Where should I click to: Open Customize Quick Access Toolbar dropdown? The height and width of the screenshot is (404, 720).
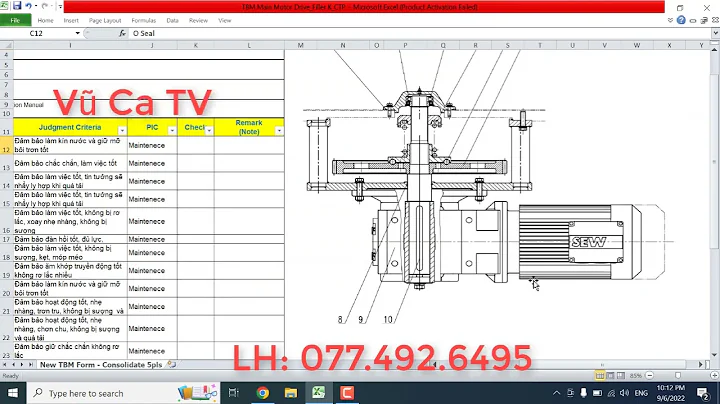coord(60,6)
